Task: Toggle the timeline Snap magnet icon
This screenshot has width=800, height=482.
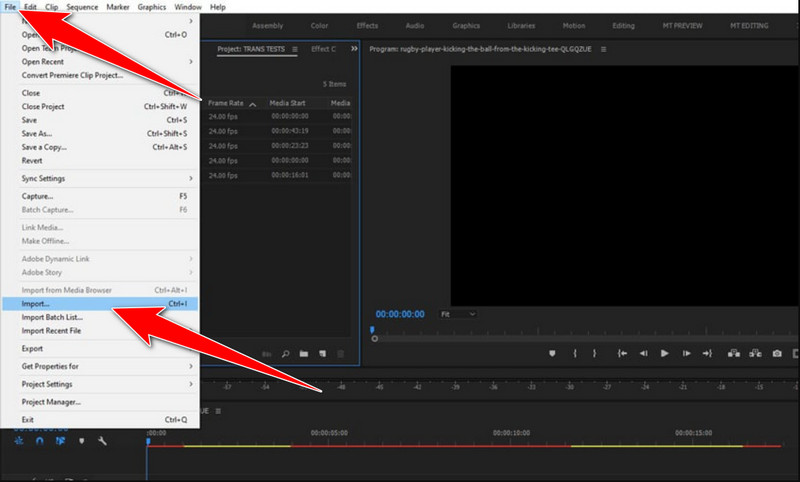Action: pos(40,441)
